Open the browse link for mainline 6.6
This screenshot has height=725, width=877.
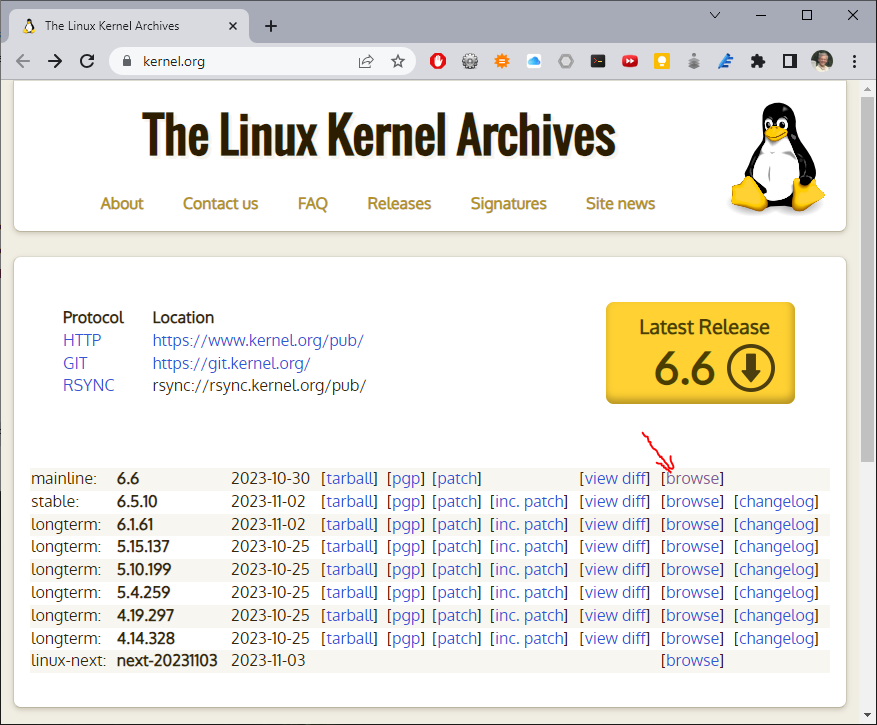(x=692, y=478)
